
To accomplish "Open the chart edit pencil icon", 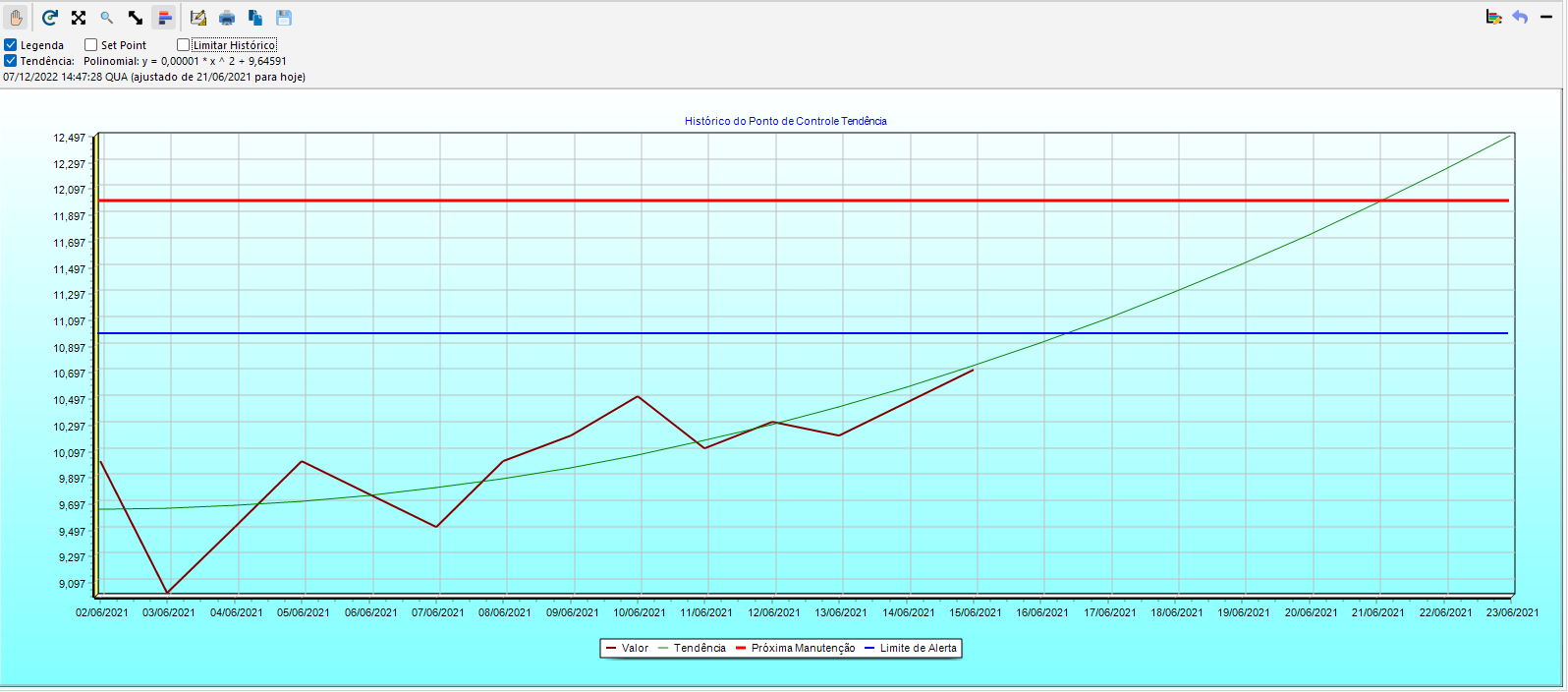I will click(x=198, y=18).
